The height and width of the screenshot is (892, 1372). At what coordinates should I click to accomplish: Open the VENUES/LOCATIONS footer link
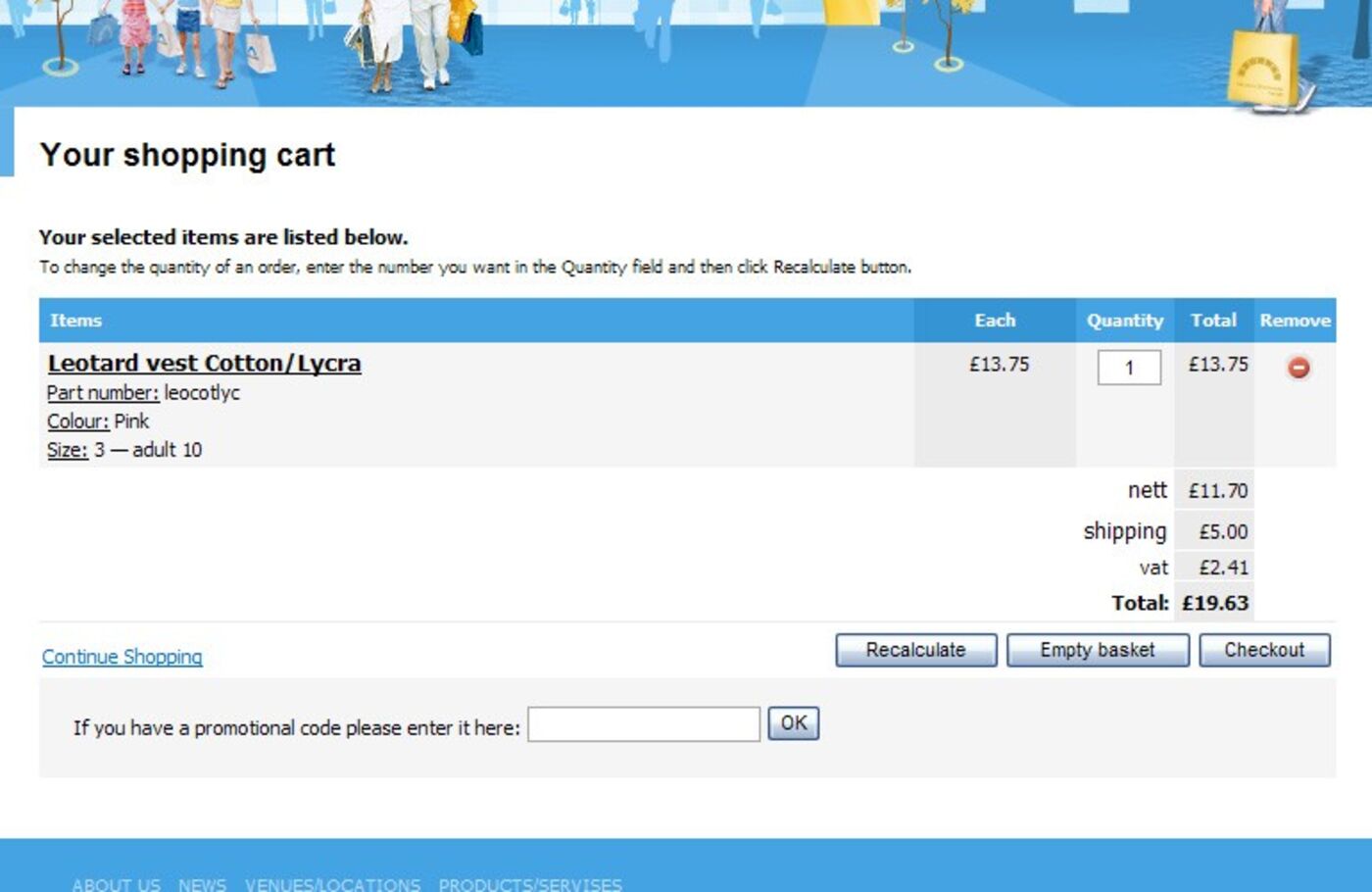(x=332, y=884)
